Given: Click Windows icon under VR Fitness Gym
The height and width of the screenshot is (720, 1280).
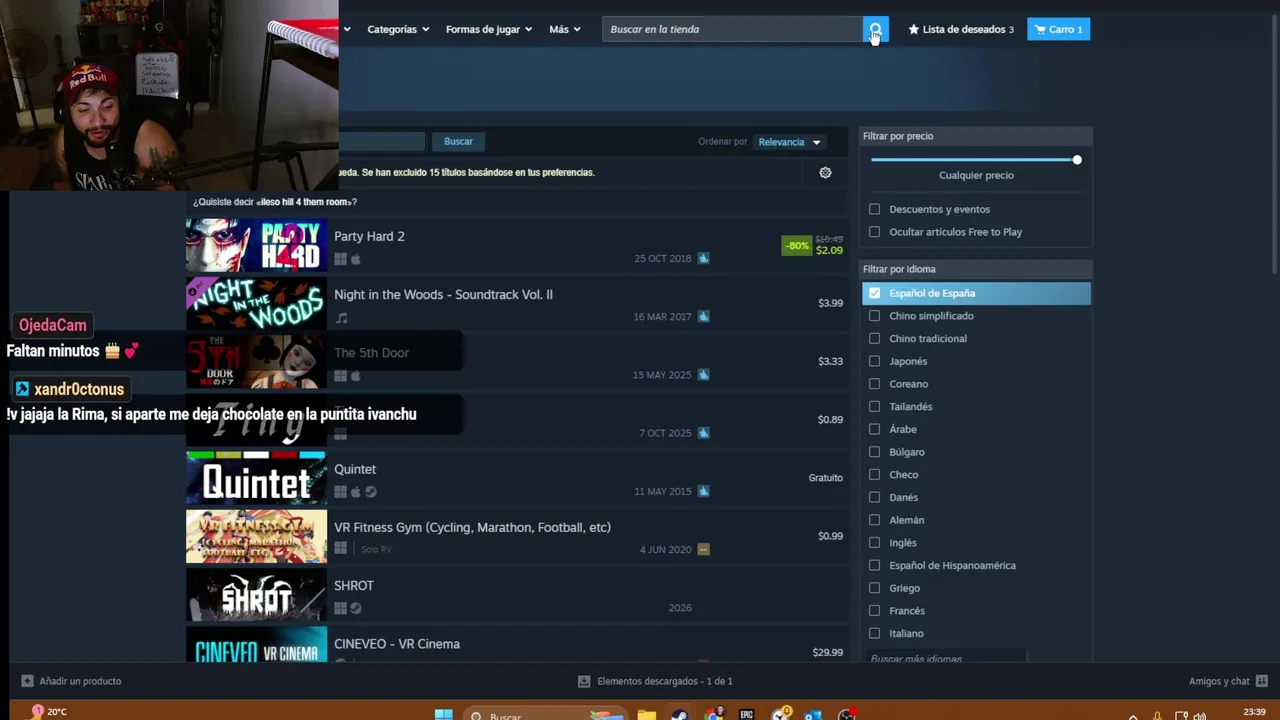Looking at the screenshot, I should click(x=340, y=549).
